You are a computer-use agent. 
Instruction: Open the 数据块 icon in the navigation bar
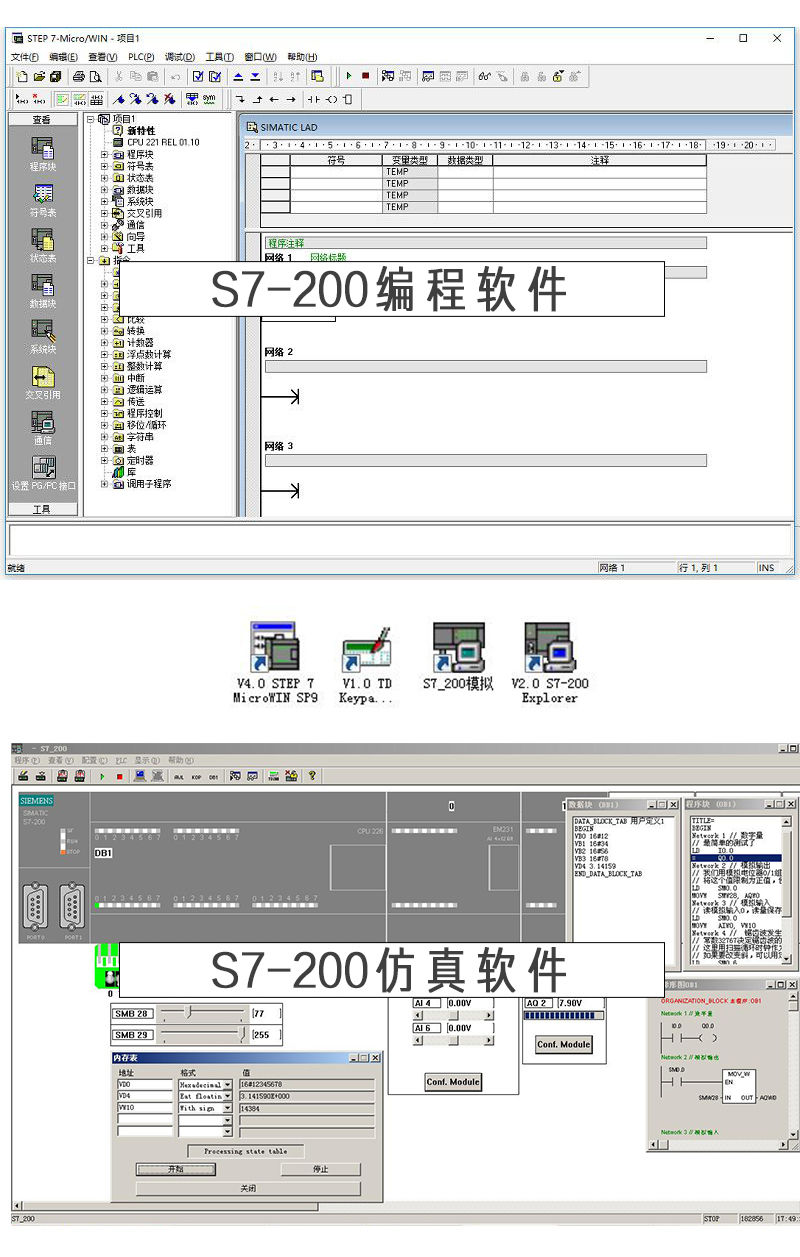pos(42,285)
